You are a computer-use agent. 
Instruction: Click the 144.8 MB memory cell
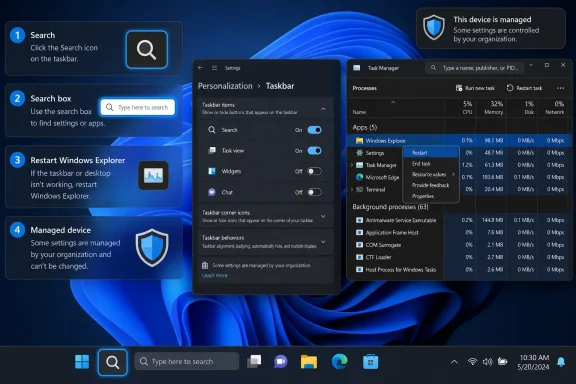[493, 220]
